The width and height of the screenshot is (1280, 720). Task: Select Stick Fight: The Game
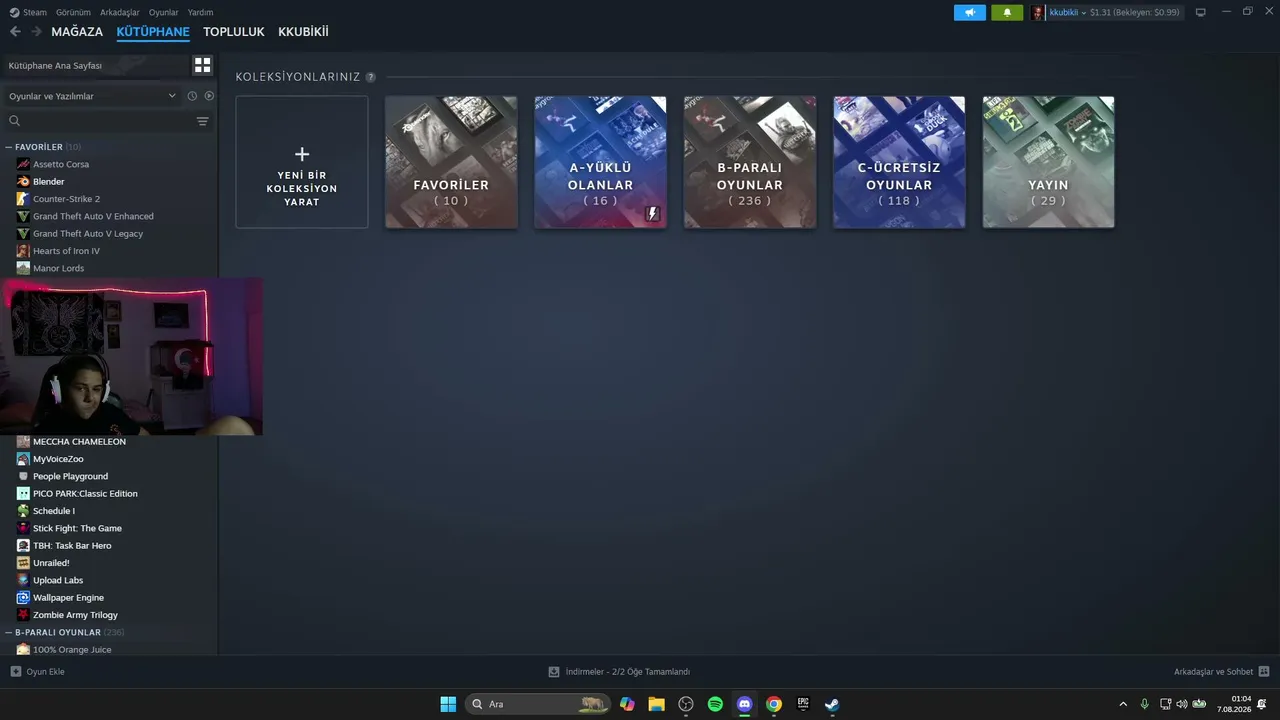[77, 528]
